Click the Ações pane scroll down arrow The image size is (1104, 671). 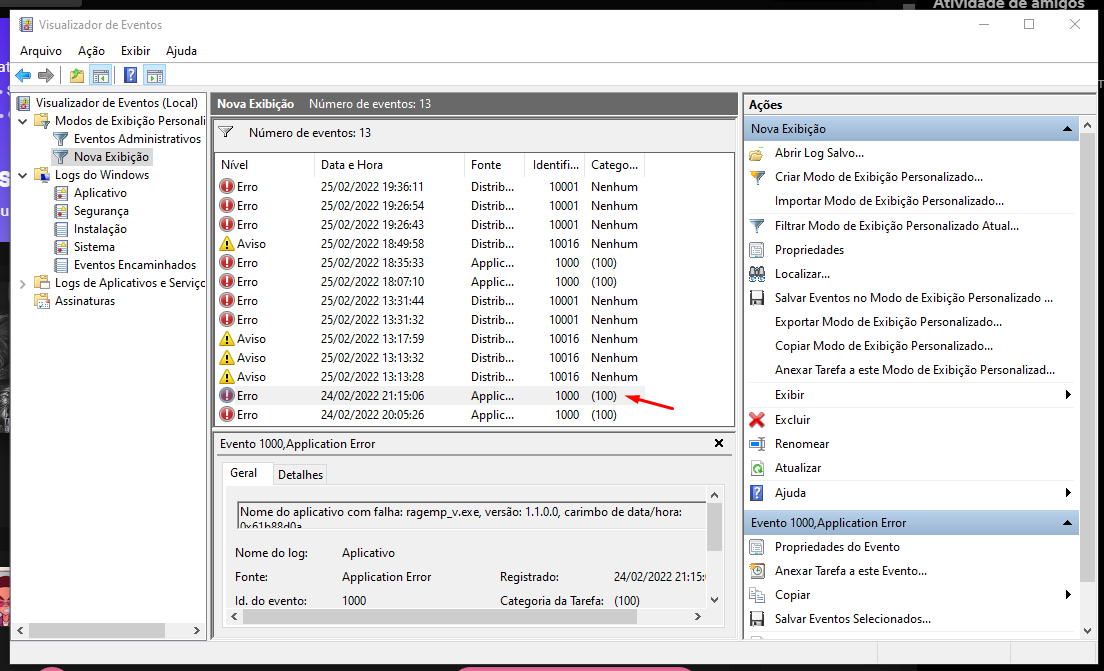1087,631
